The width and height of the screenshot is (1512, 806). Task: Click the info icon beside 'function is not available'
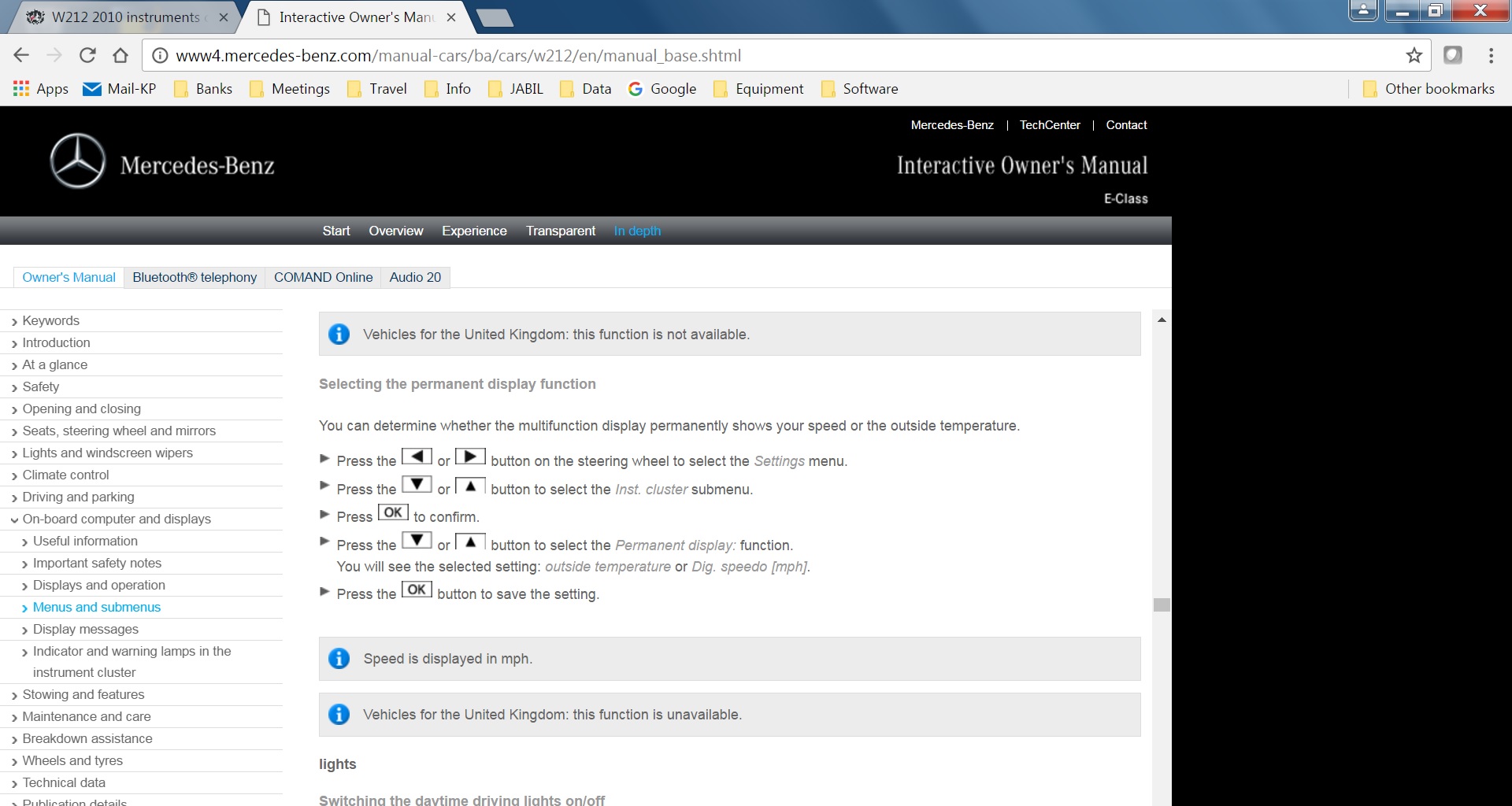point(339,334)
